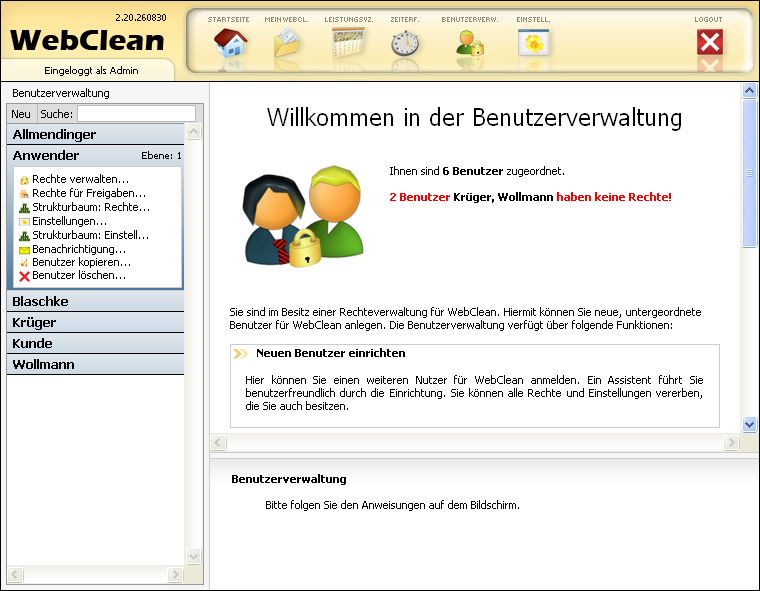
Task: Click the Einstellungen small window icon
Action: [24, 222]
